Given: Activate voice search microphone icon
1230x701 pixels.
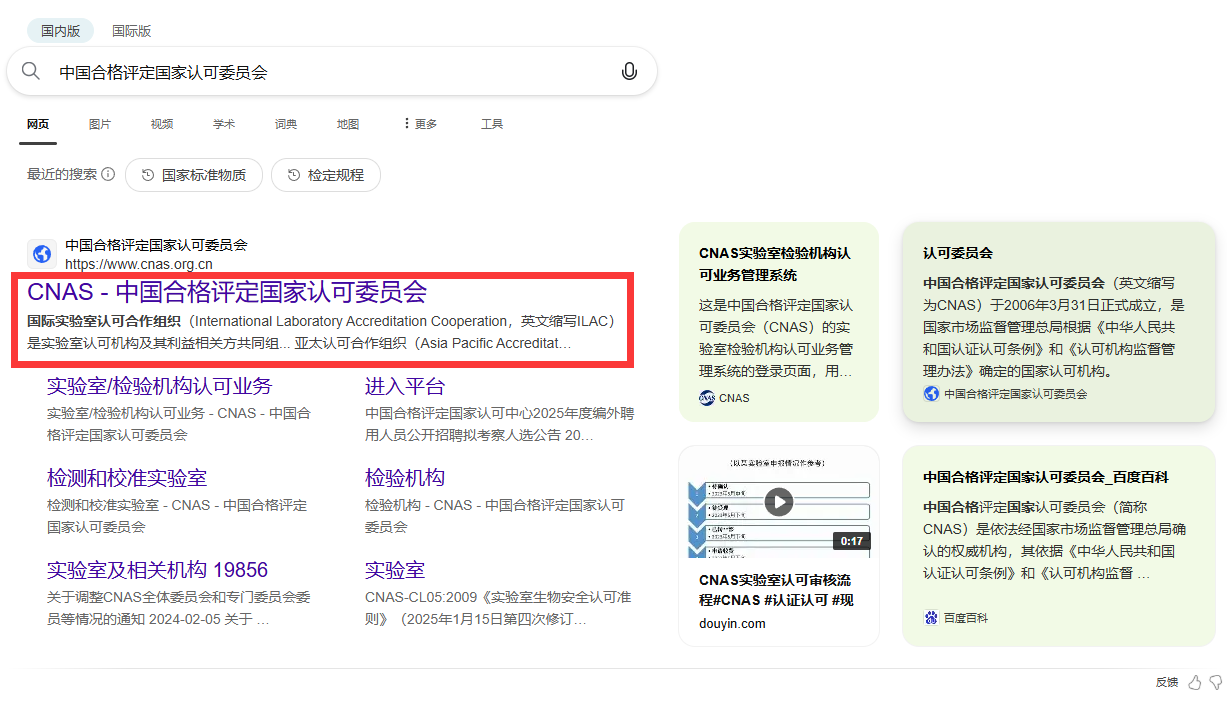Looking at the screenshot, I should point(629,70).
